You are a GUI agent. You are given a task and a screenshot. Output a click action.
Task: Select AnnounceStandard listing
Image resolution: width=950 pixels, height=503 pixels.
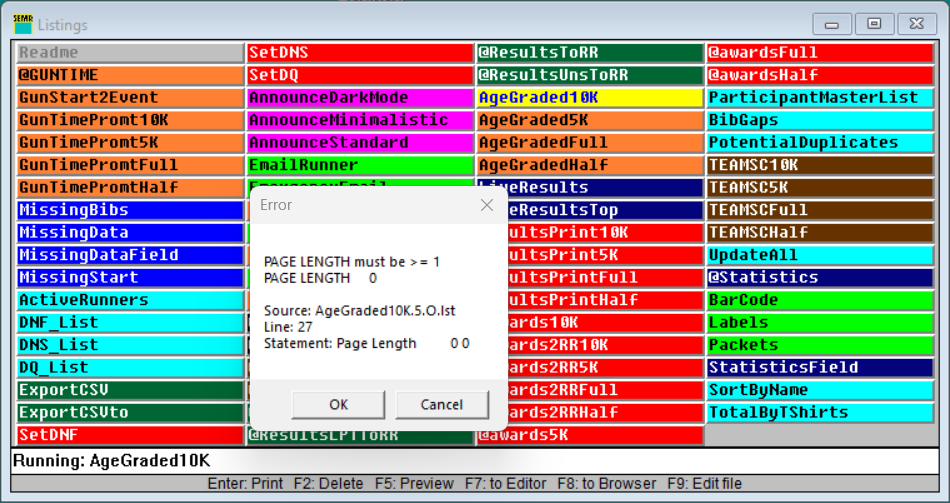(360, 142)
